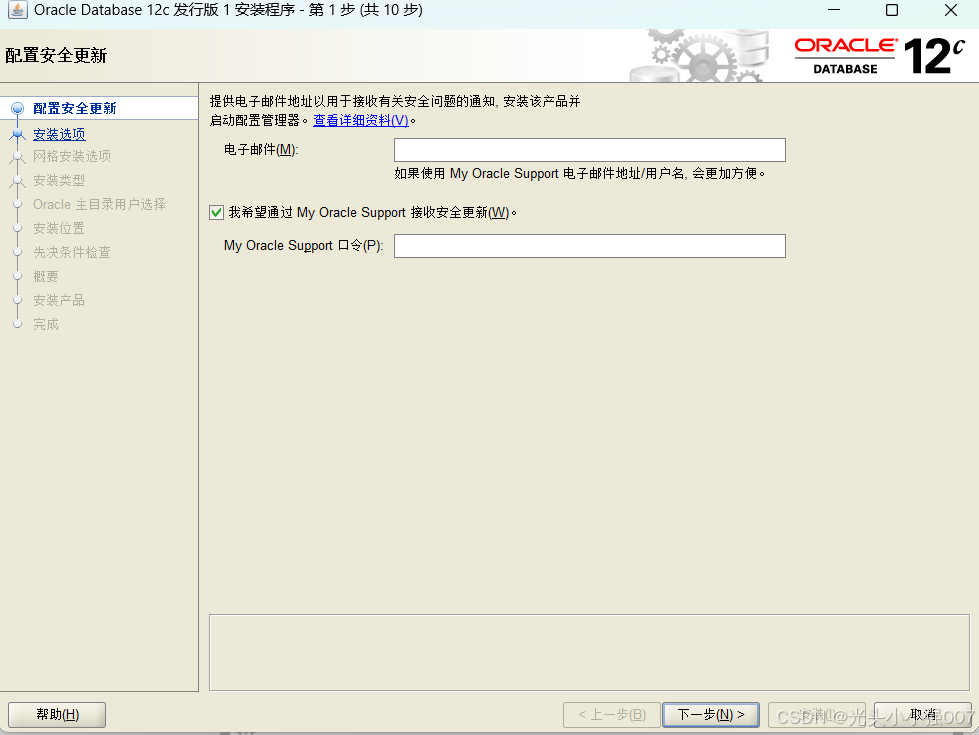
Task: Cancel the installer with 取消
Action: coord(923,714)
